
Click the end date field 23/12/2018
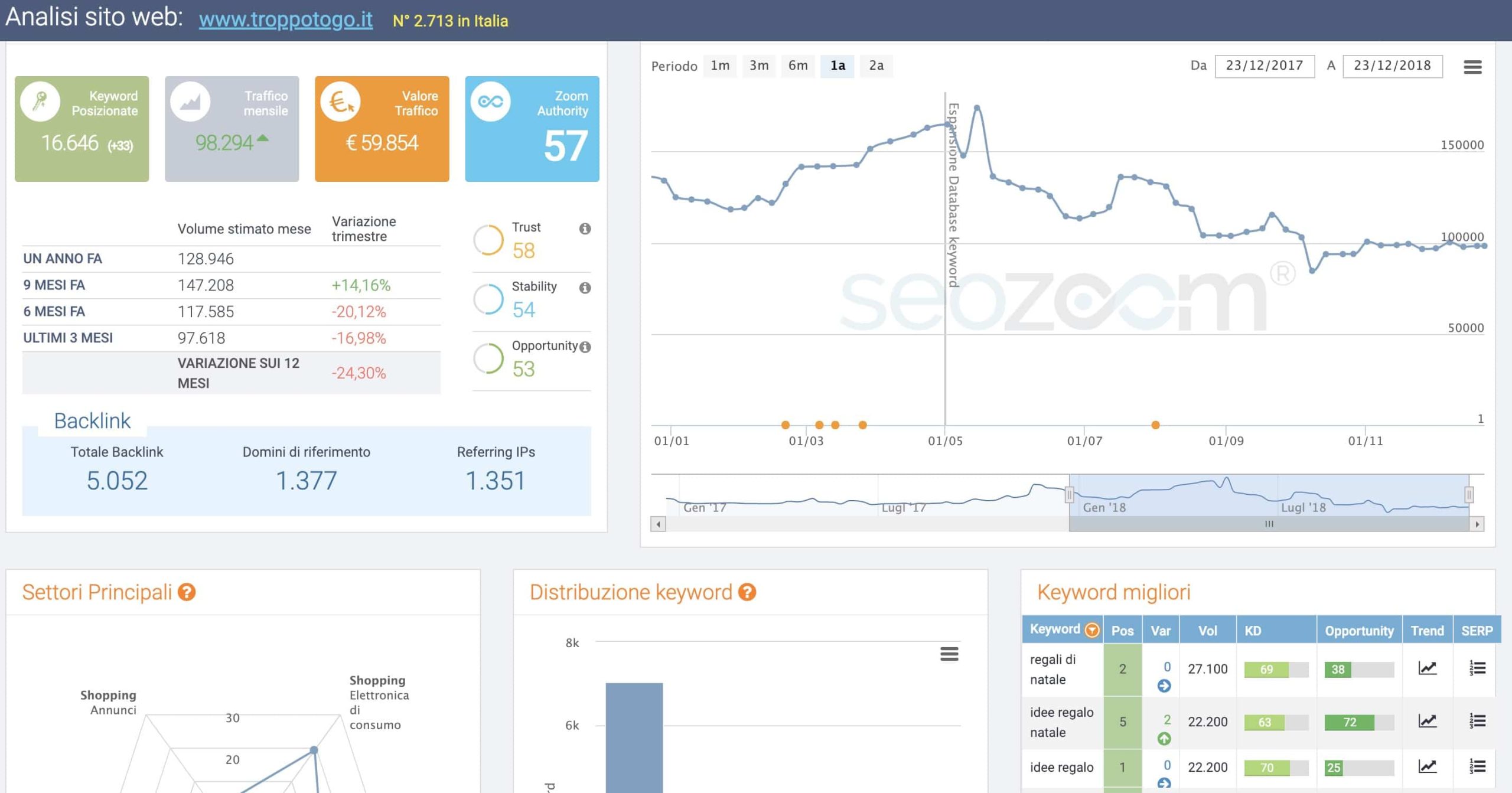coord(1394,66)
